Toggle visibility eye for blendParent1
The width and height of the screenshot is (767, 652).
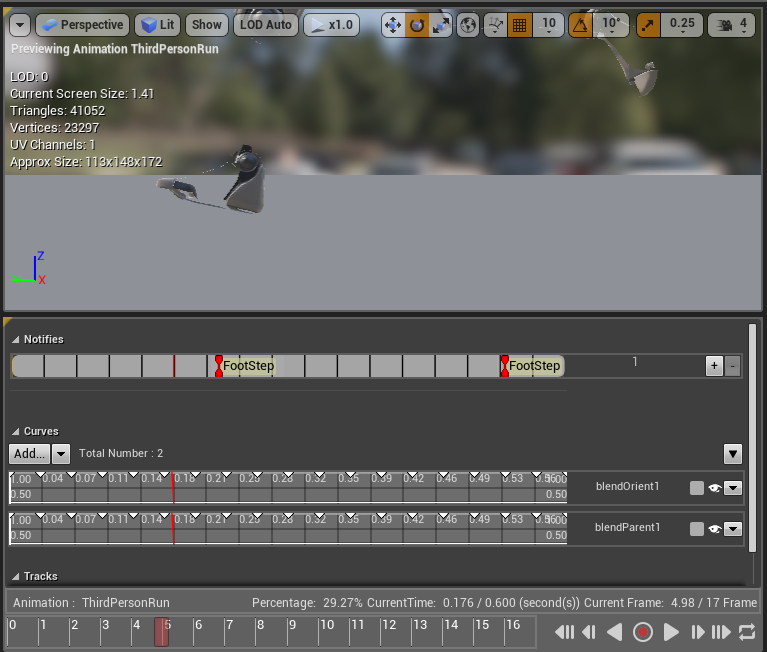(x=715, y=529)
